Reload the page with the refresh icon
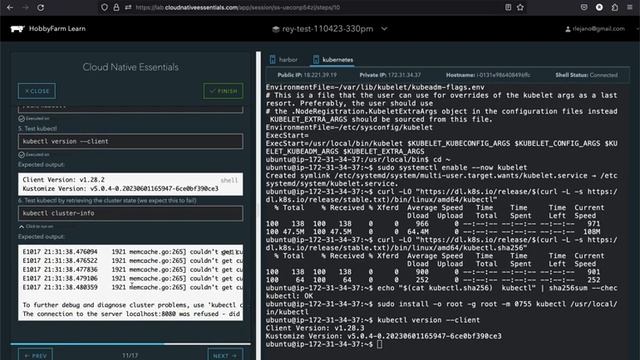640x360 pixels. 41,7
